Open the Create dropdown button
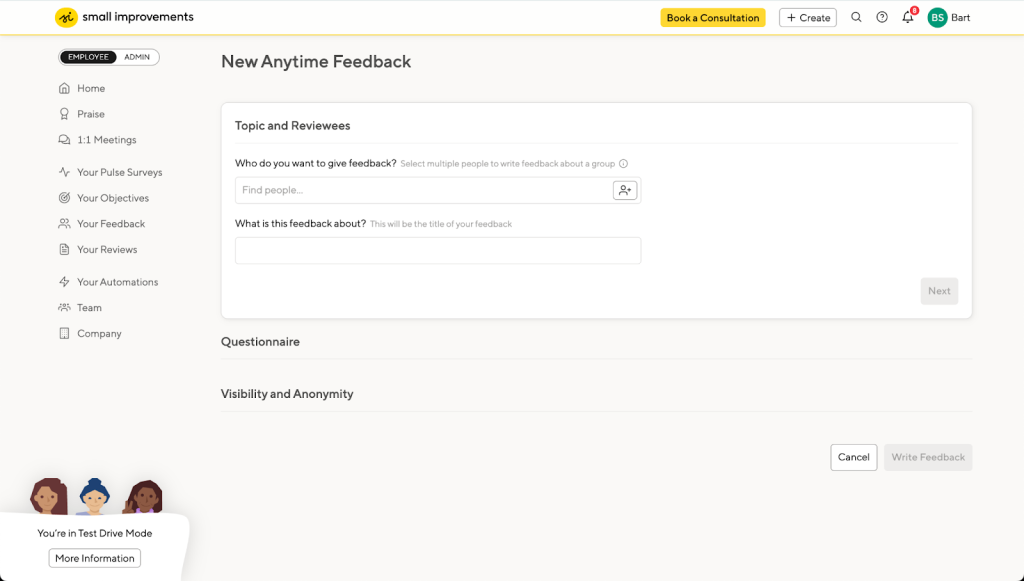The height and width of the screenshot is (581, 1024). click(x=808, y=17)
